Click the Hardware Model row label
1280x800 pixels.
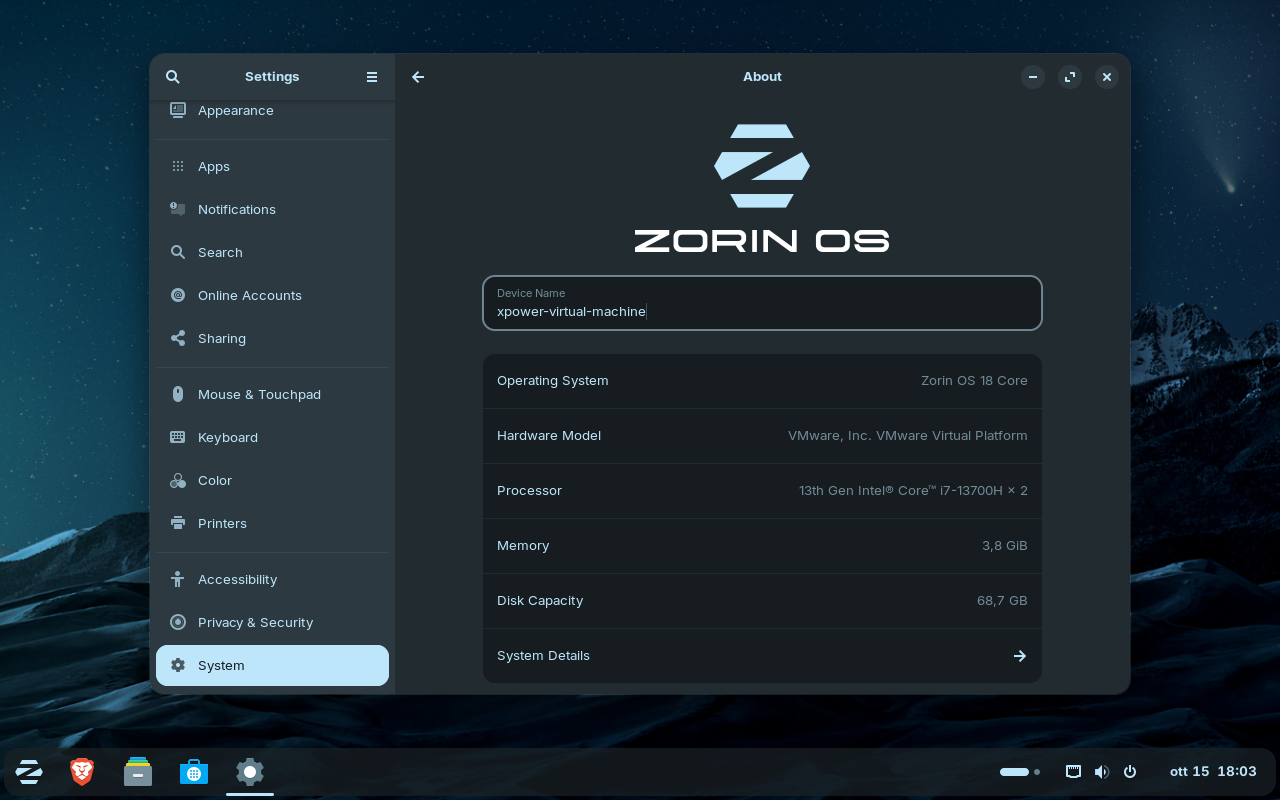tap(549, 436)
